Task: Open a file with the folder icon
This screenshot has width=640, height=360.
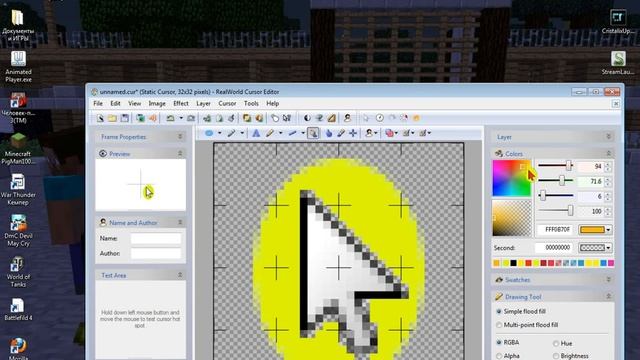Action: 112,118
